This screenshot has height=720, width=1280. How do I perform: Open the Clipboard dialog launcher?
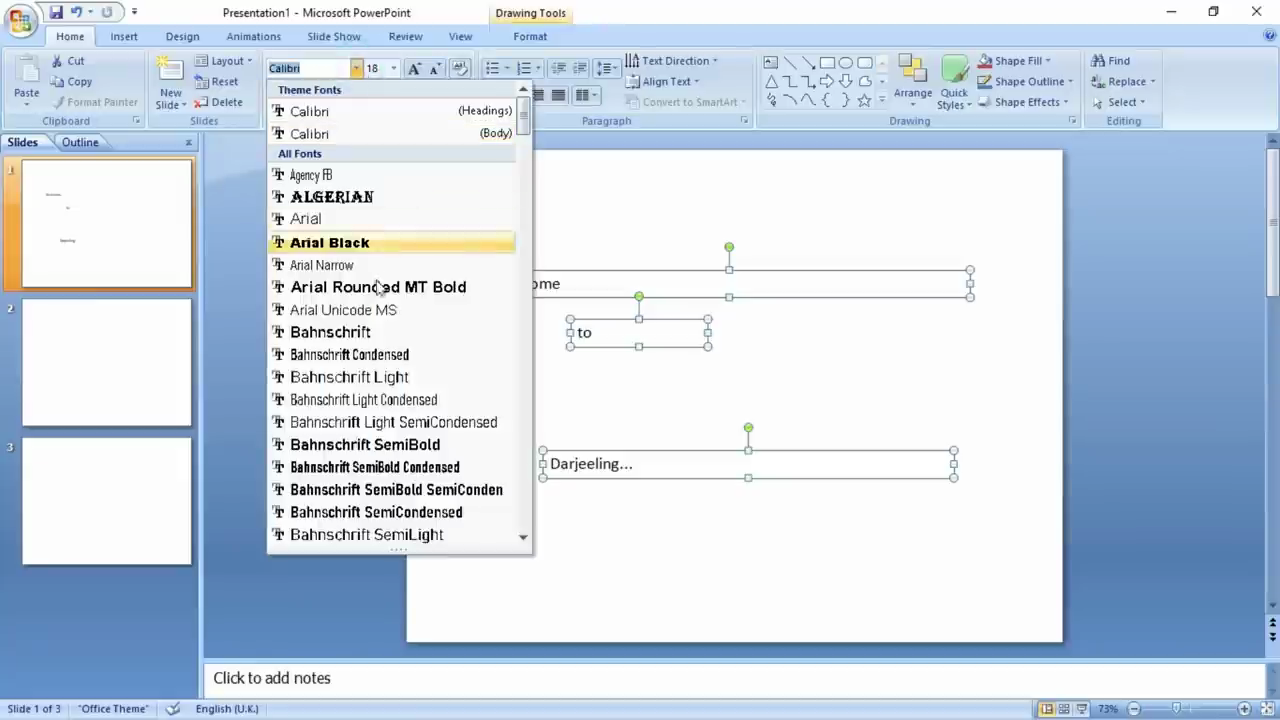click(x=136, y=121)
